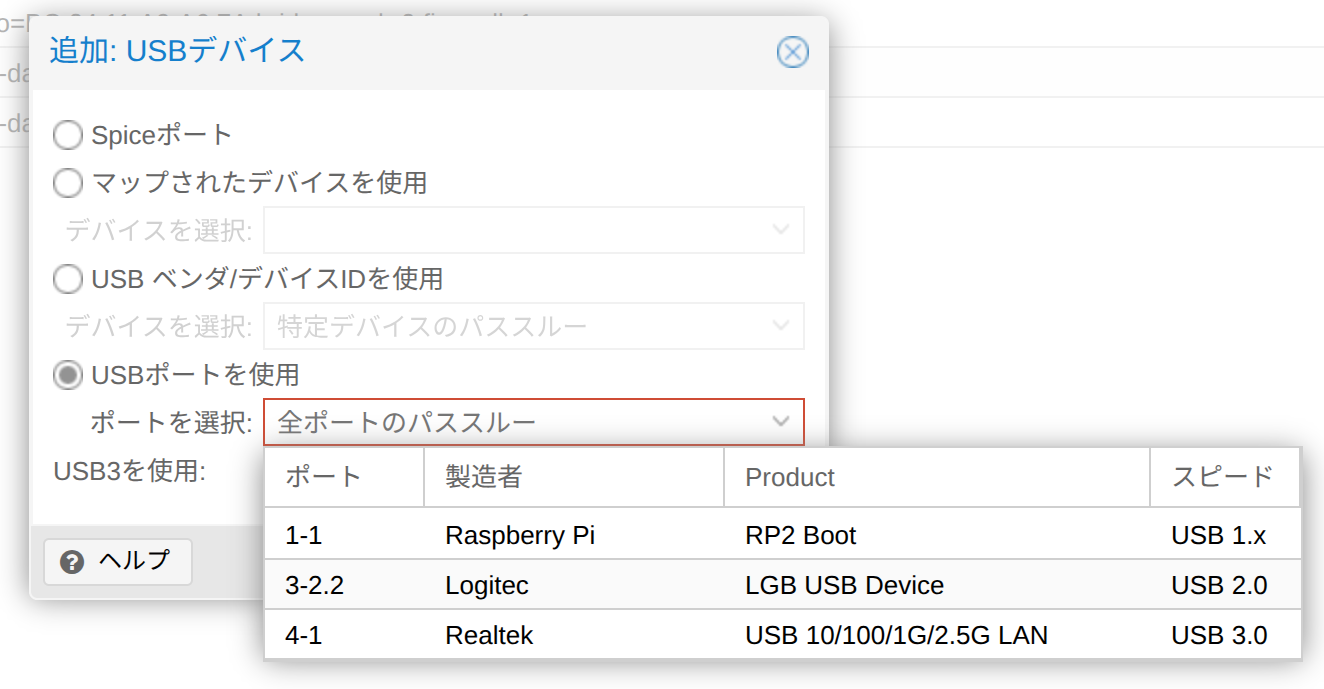The width and height of the screenshot is (1324, 689).
Task: Click the RP2 Boot product entry
Action: pos(801,535)
